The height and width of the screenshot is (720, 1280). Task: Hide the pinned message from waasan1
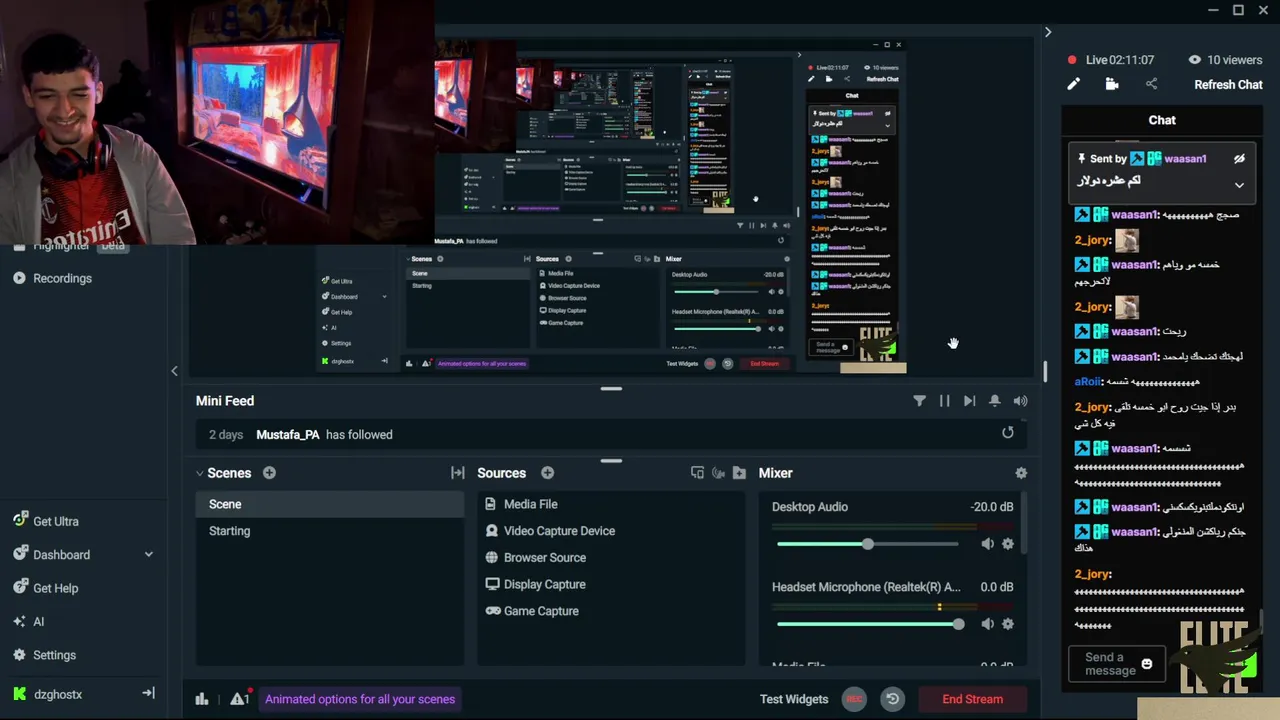click(x=1239, y=159)
